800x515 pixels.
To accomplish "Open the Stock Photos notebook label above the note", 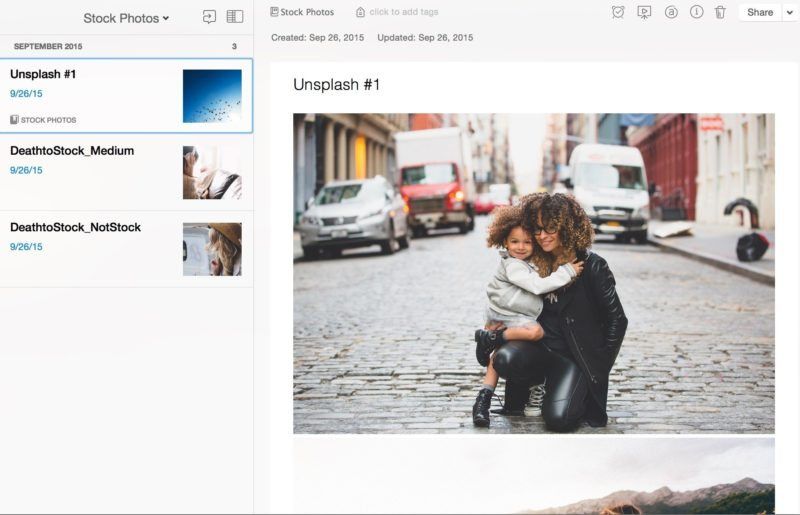I will [302, 12].
